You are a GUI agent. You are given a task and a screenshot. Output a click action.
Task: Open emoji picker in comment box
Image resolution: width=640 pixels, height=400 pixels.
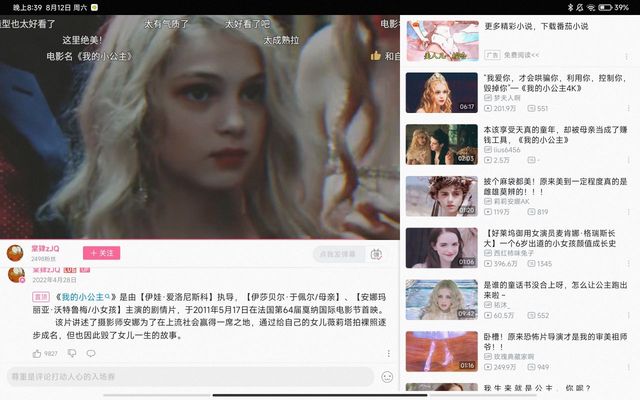coord(387,377)
